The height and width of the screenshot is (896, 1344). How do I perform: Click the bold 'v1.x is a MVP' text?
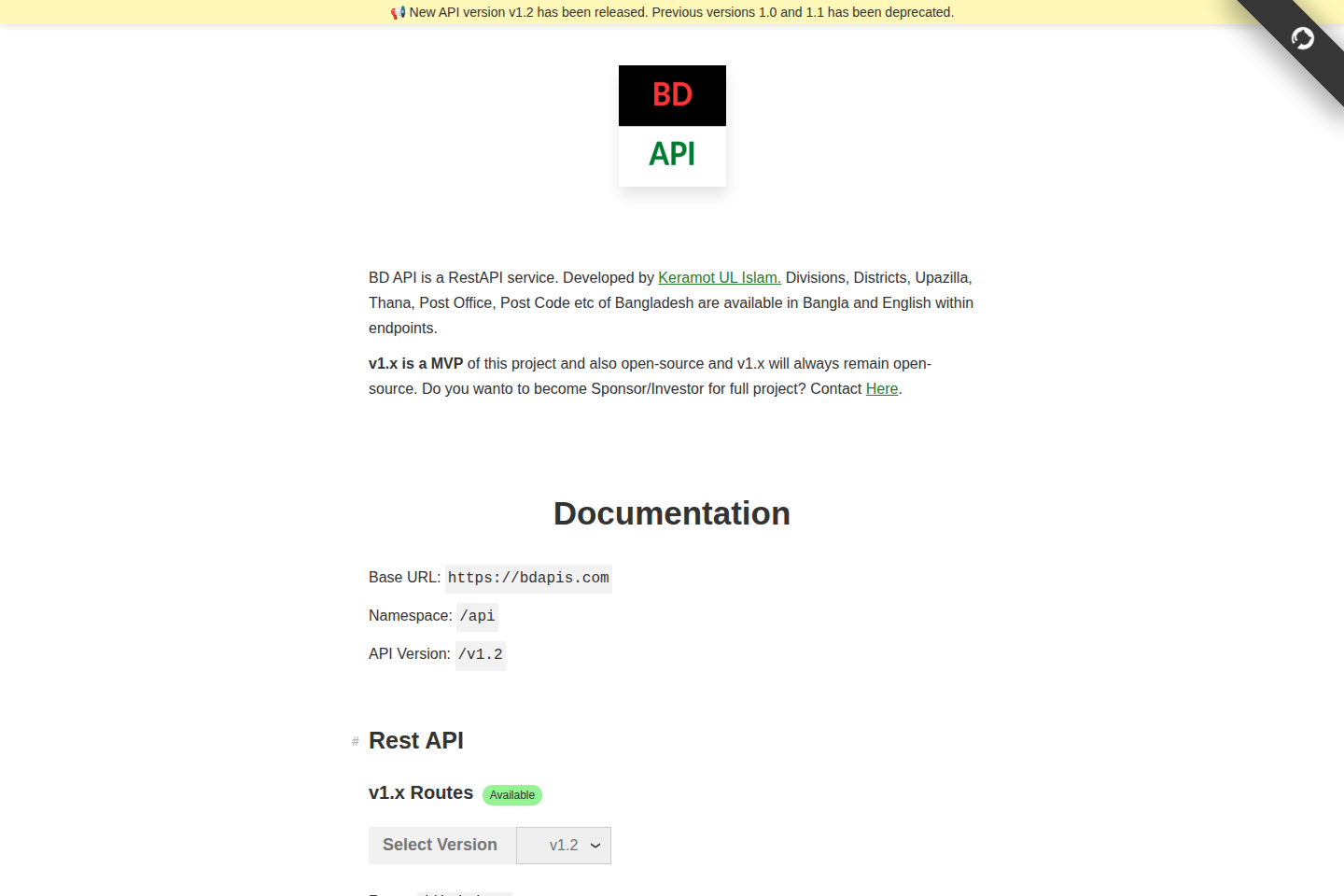pos(416,363)
